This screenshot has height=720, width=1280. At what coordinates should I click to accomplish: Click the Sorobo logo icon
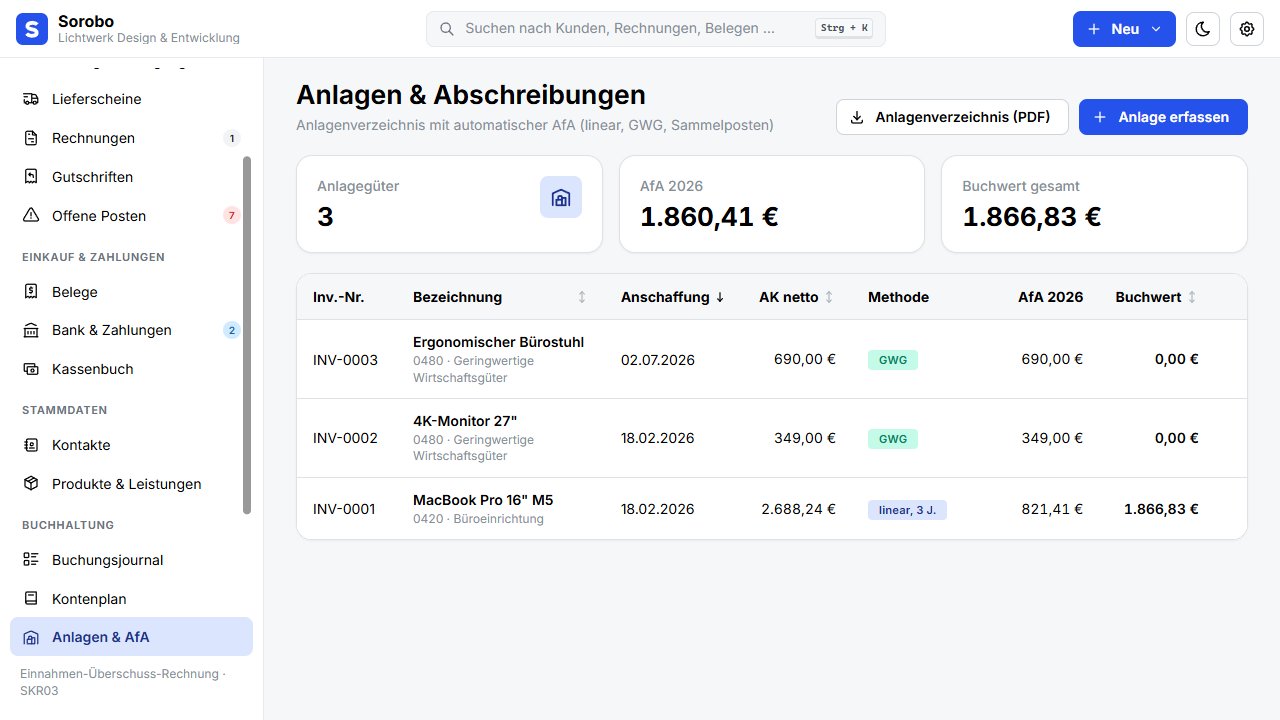[x=32, y=29]
